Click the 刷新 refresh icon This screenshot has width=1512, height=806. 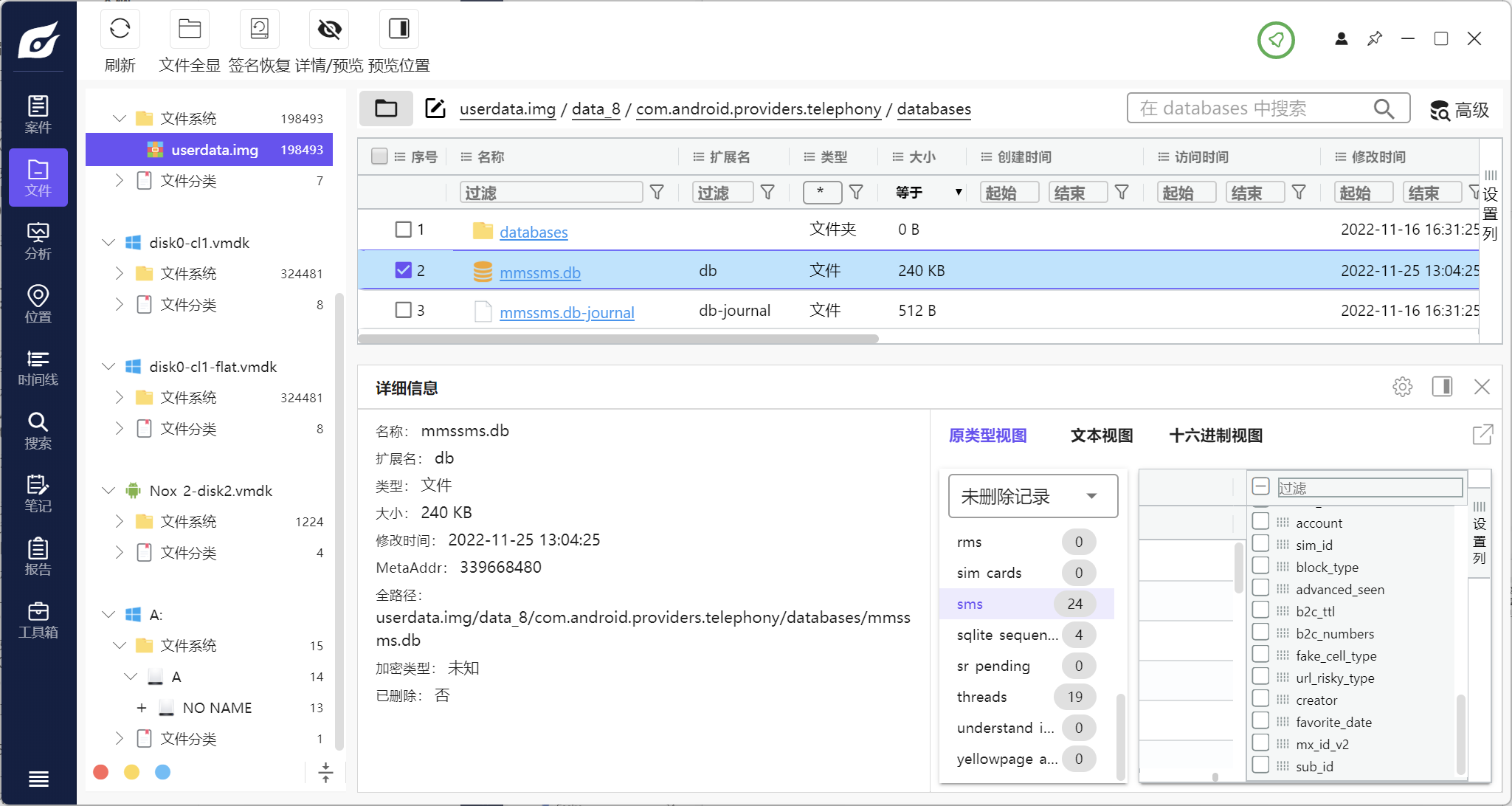tap(120, 29)
